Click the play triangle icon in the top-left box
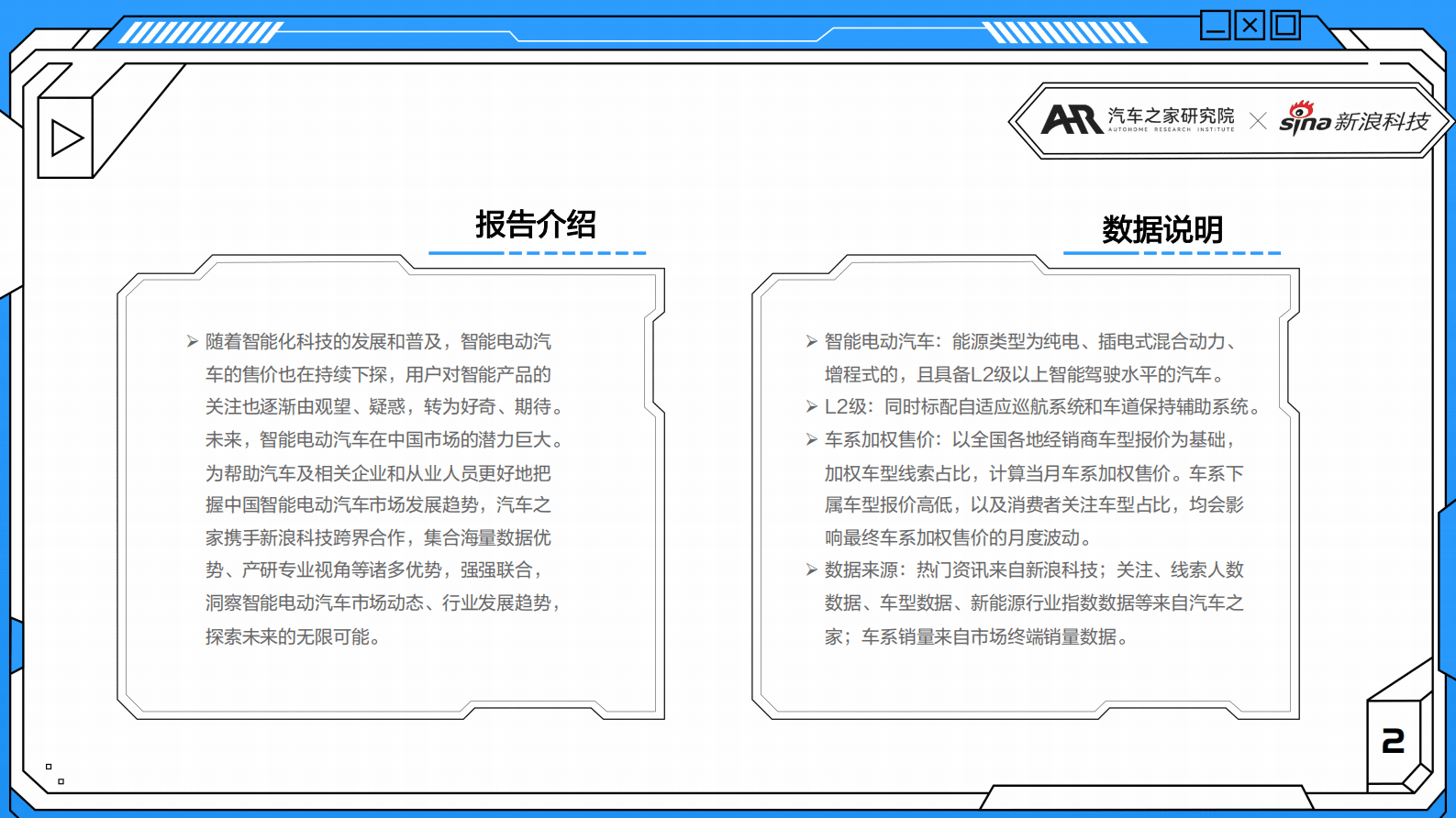The height and width of the screenshot is (818, 1456). [x=67, y=138]
